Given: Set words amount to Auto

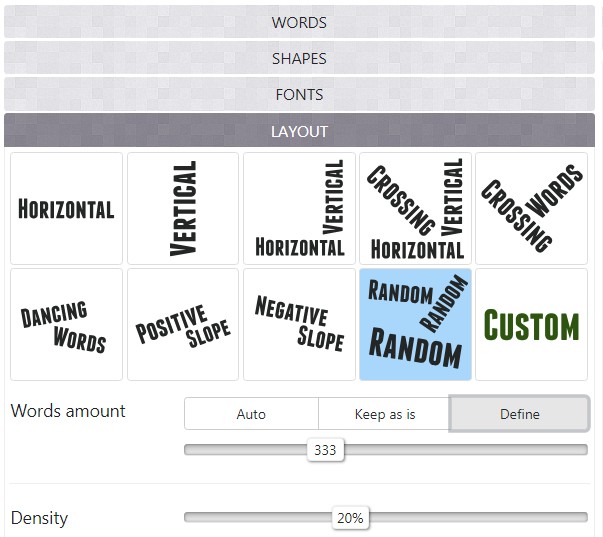Looking at the screenshot, I should coord(251,414).
